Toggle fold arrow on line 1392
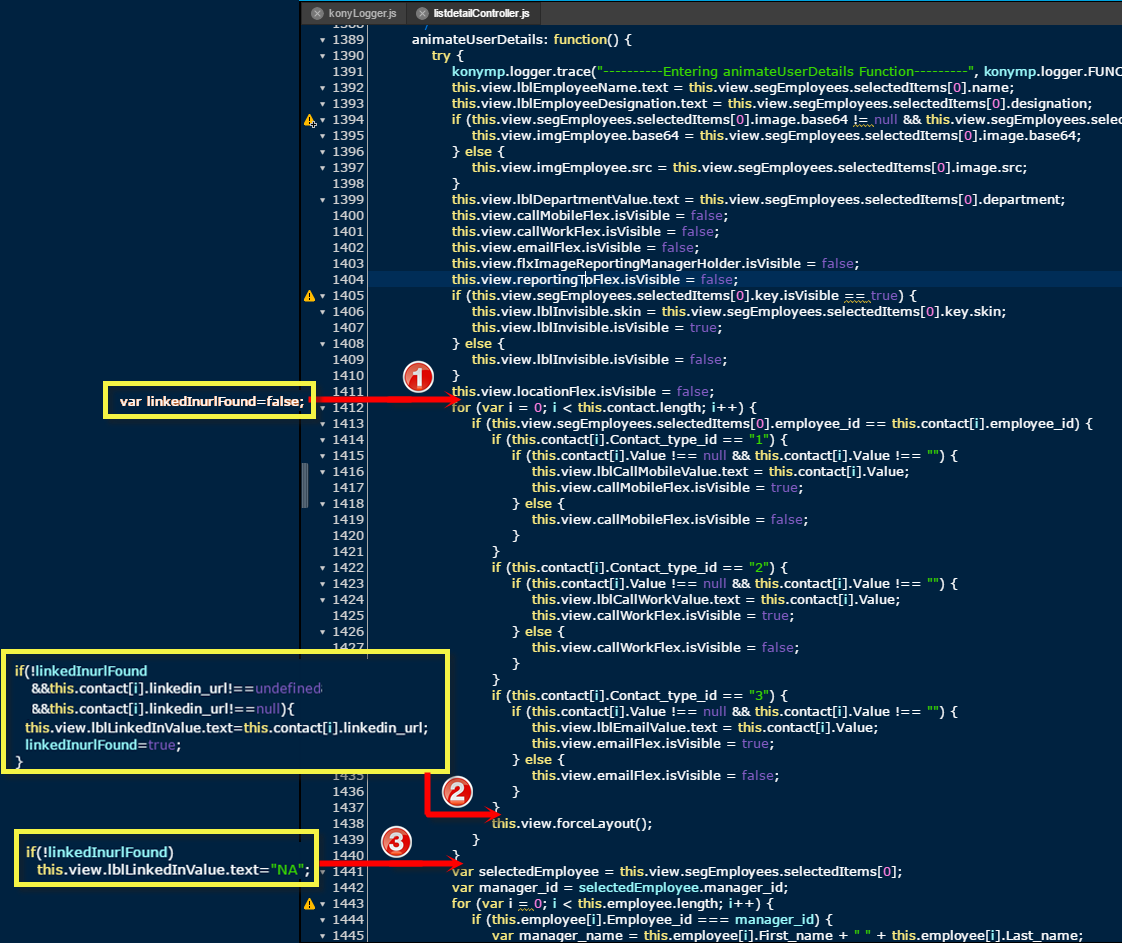This screenshot has height=943, width=1122. [323, 88]
